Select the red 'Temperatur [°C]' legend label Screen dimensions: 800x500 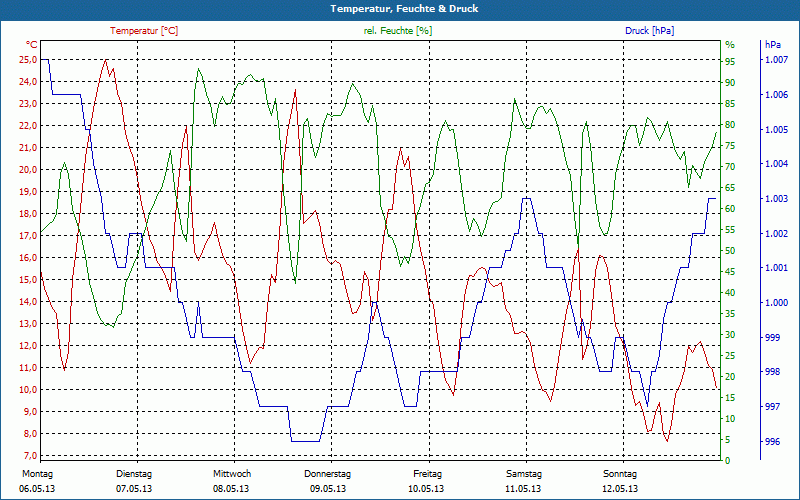pyautogui.click(x=144, y=31)
